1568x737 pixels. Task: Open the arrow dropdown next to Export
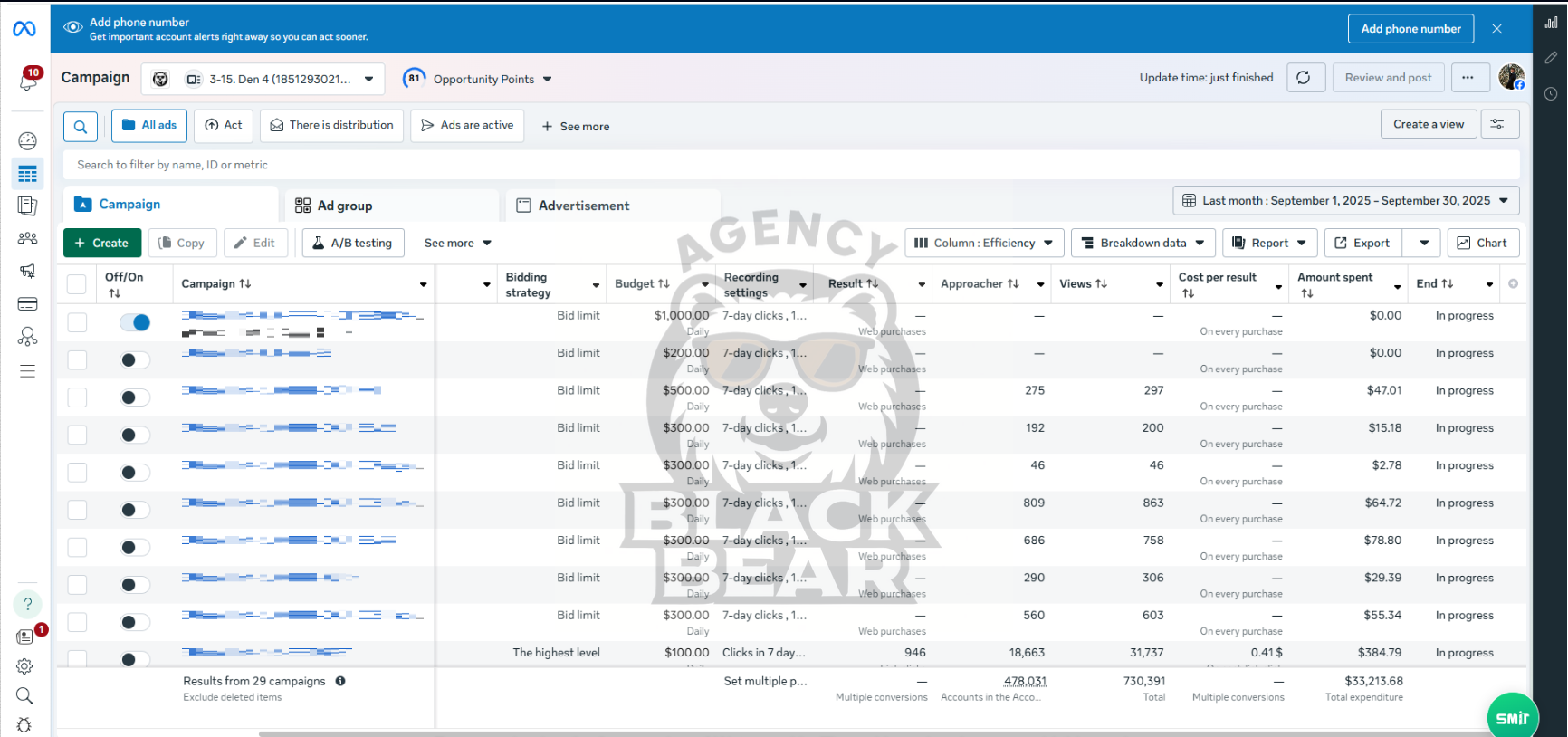(1424, 243)
